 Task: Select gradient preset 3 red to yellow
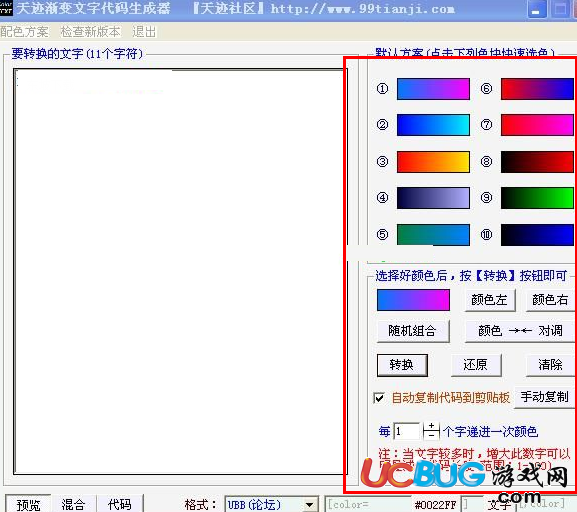[433, 162]
